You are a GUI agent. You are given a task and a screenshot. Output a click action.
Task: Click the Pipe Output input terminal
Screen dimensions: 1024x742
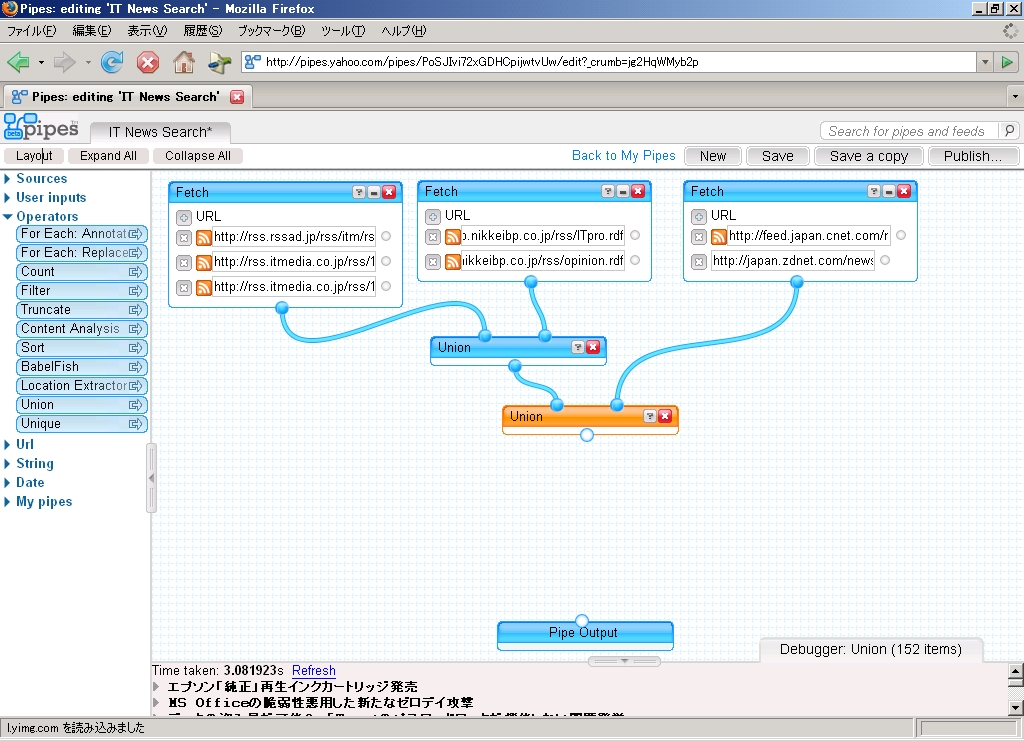tap(581, 621)
